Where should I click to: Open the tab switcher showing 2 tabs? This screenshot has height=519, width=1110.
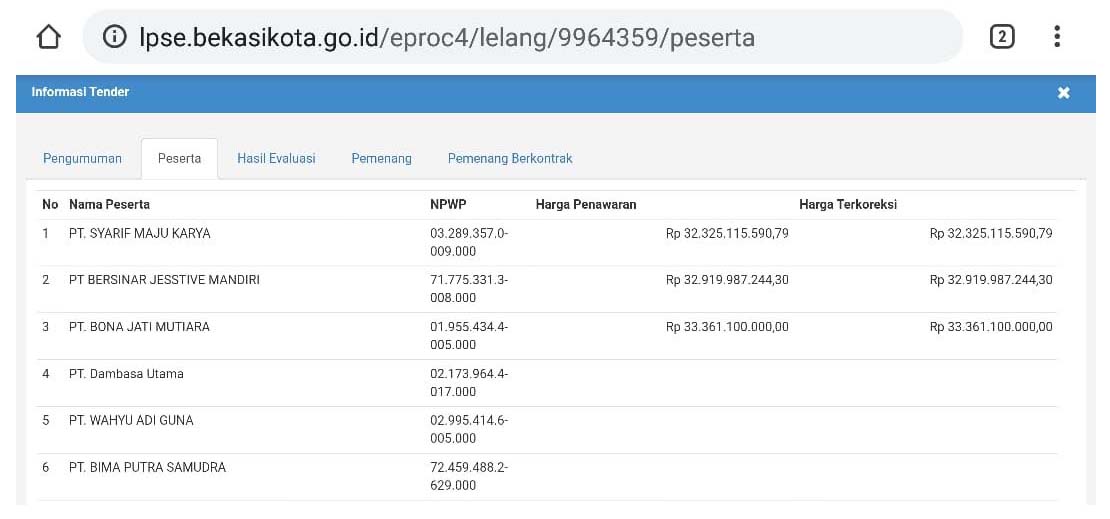click(x=1001, y=37)
